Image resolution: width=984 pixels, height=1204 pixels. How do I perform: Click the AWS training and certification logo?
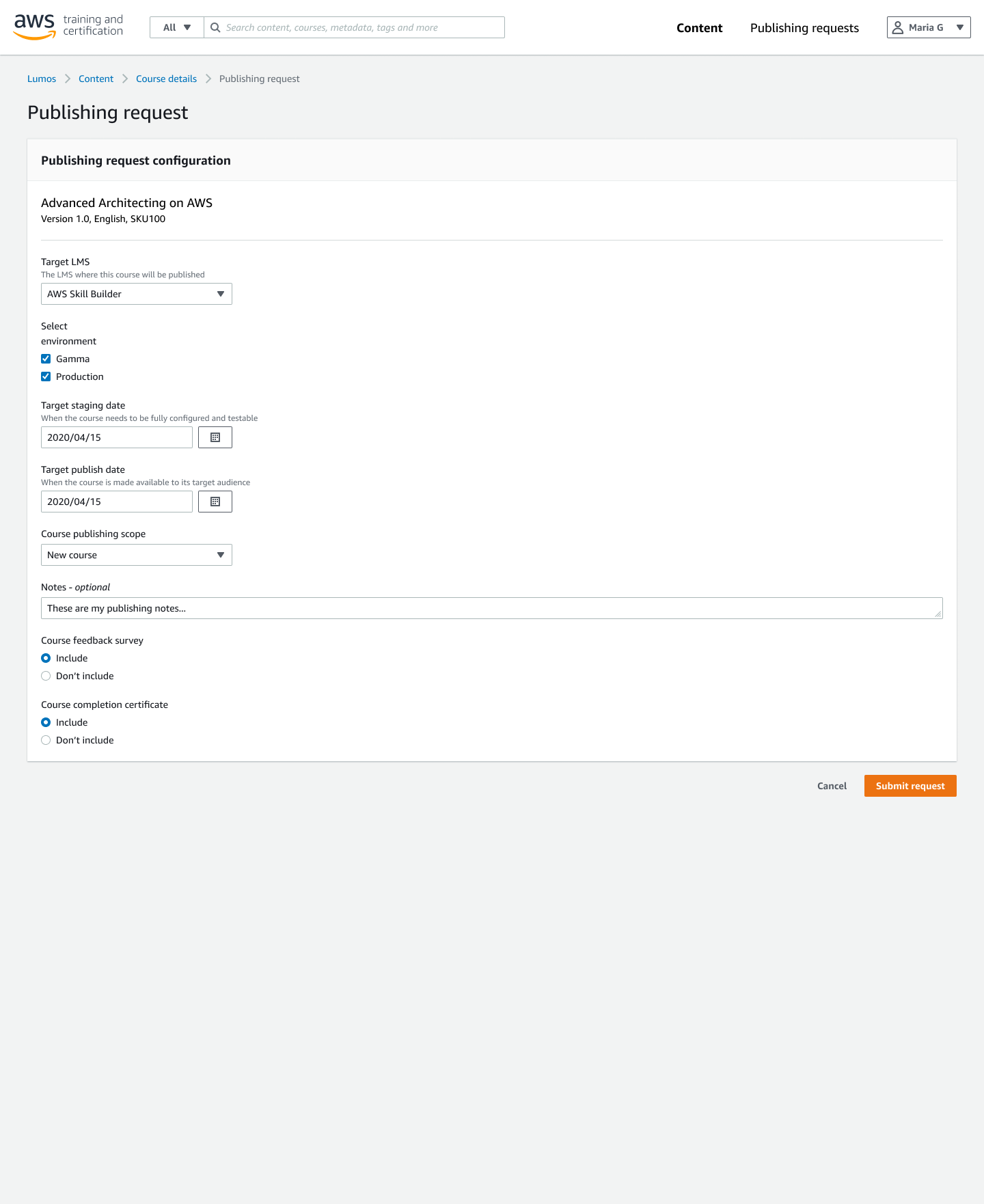pos(68,27)
